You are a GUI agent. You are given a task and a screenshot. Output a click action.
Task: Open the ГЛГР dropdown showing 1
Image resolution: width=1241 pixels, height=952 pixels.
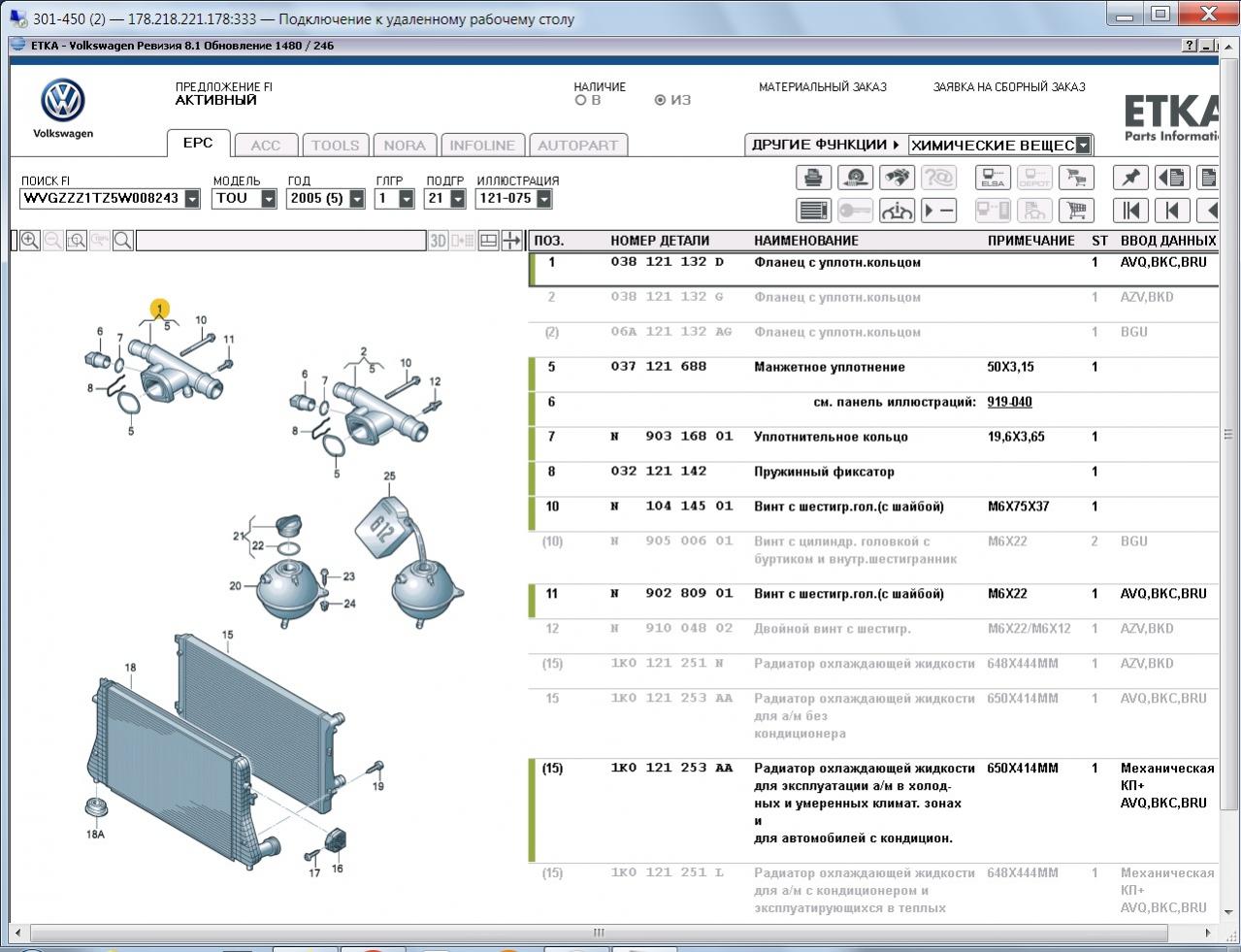coord(407,199)
